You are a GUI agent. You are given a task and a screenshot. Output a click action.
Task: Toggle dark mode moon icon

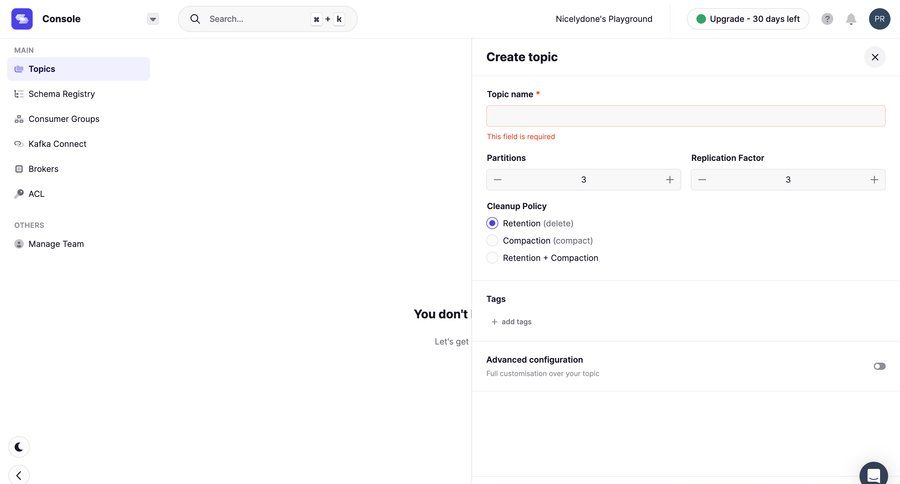19,447
